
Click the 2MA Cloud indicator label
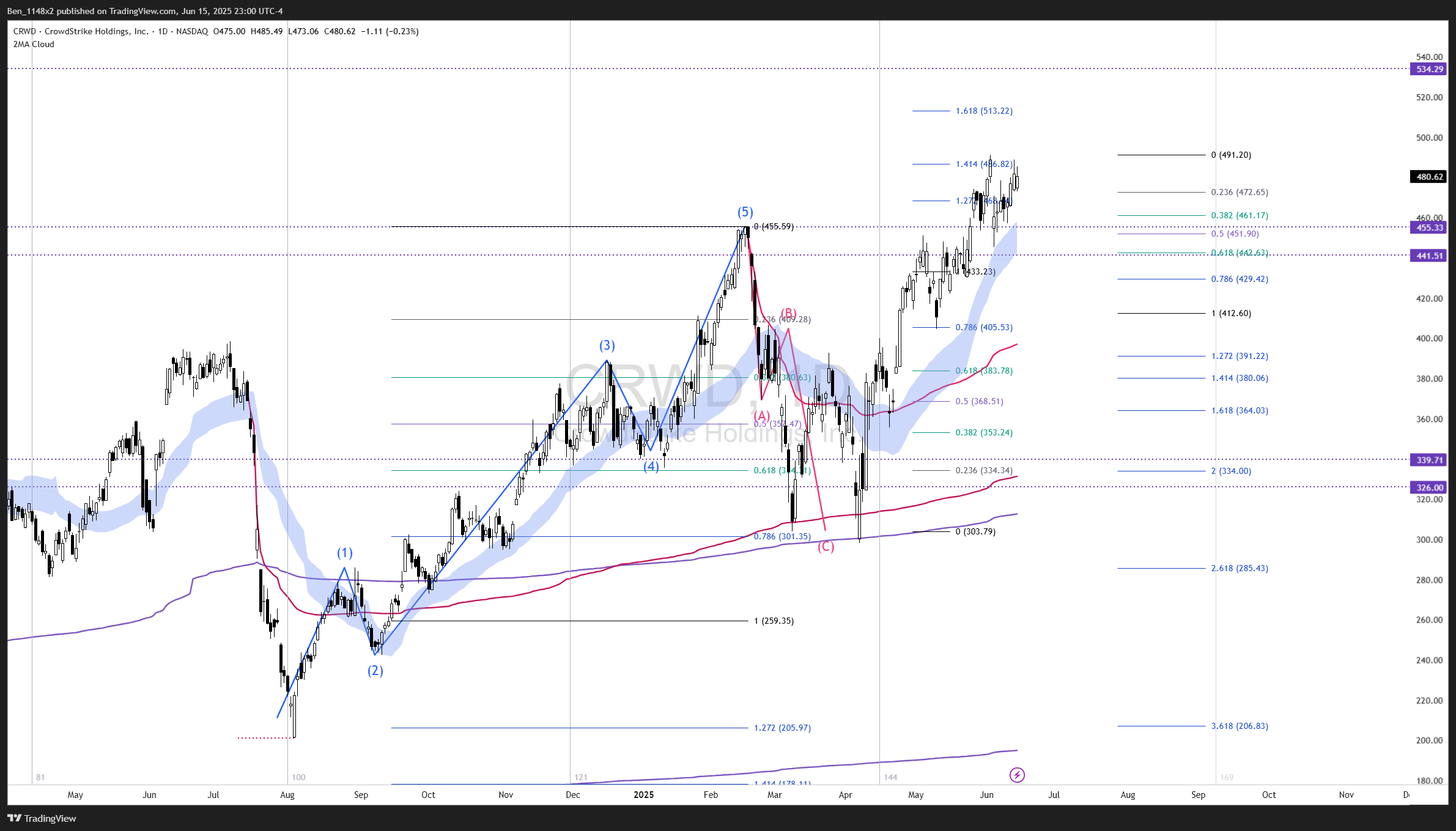(34, 44)
